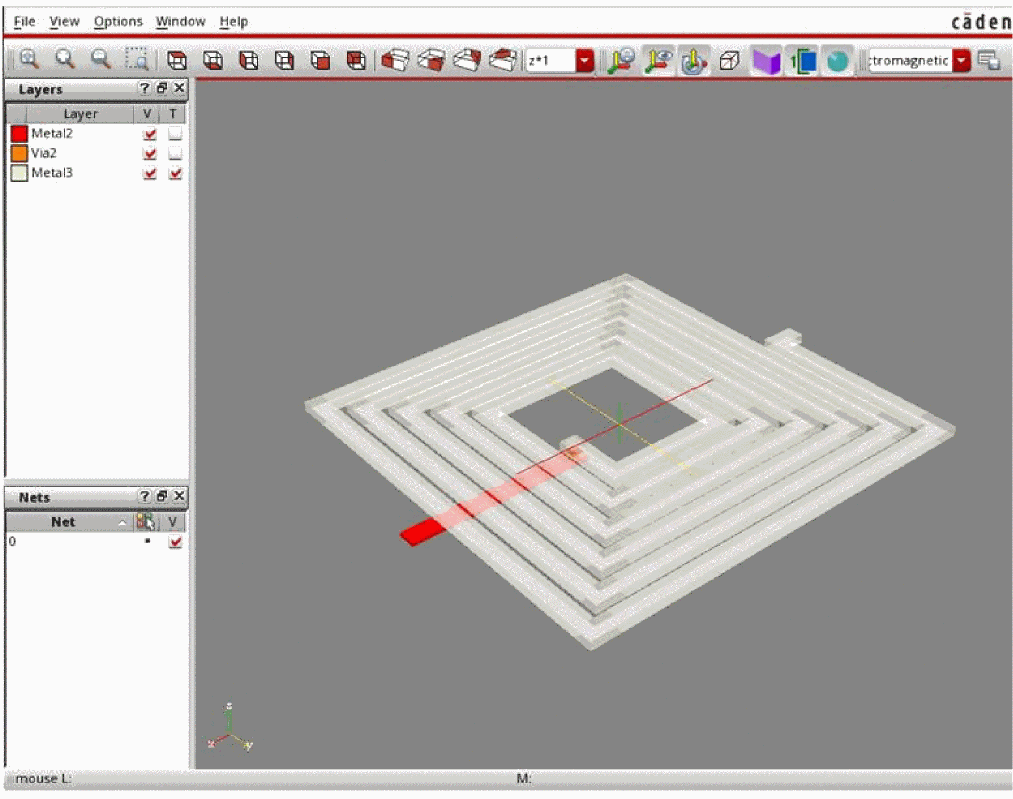This screenshot has height=799, width=1013.
Task: Select the zoom to area tool
Action: click(137, 60)
